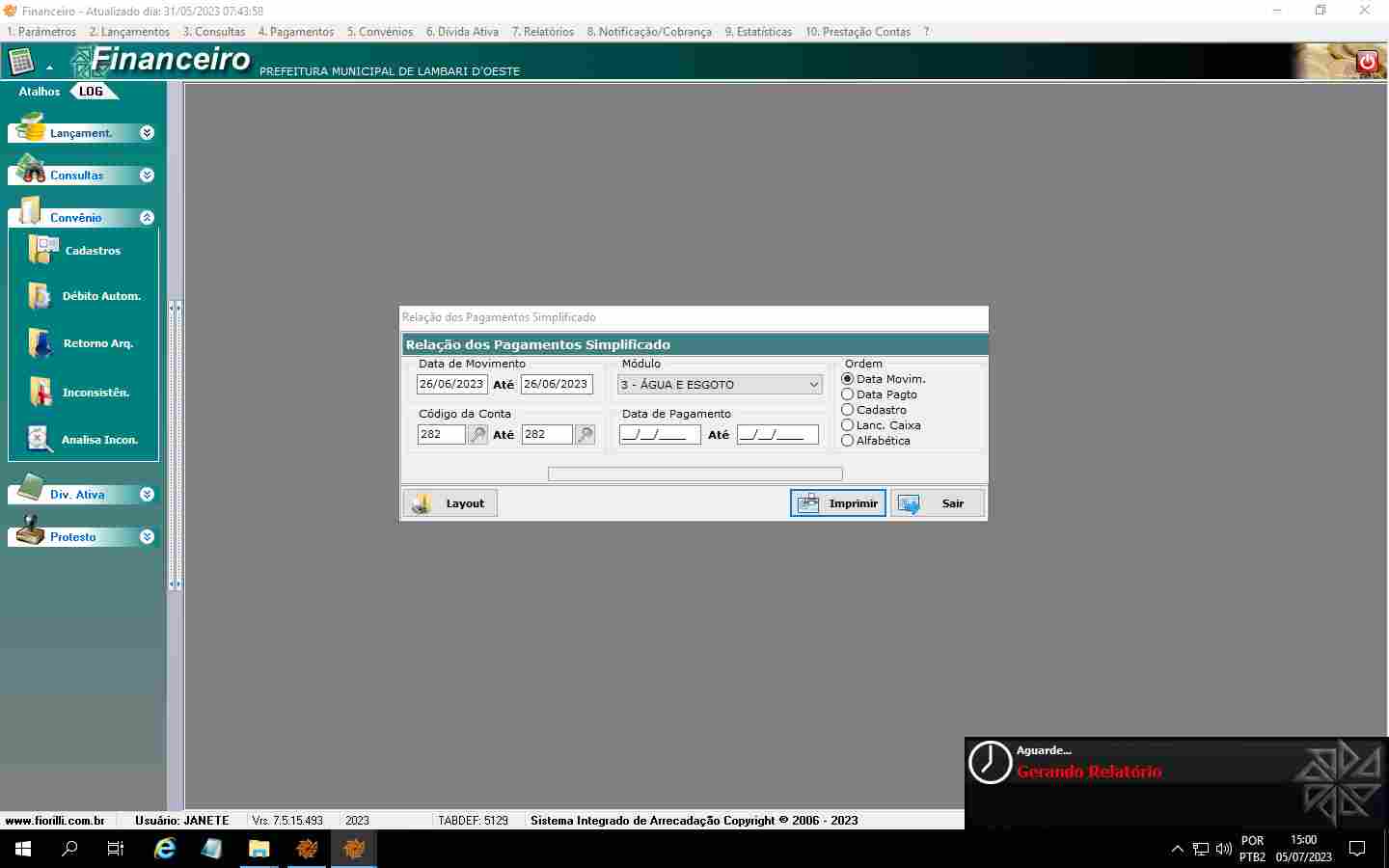This screenshot has height=868, width=1389.
Task: Click the first Data de Pagamento field
Action: click(660, 435)
